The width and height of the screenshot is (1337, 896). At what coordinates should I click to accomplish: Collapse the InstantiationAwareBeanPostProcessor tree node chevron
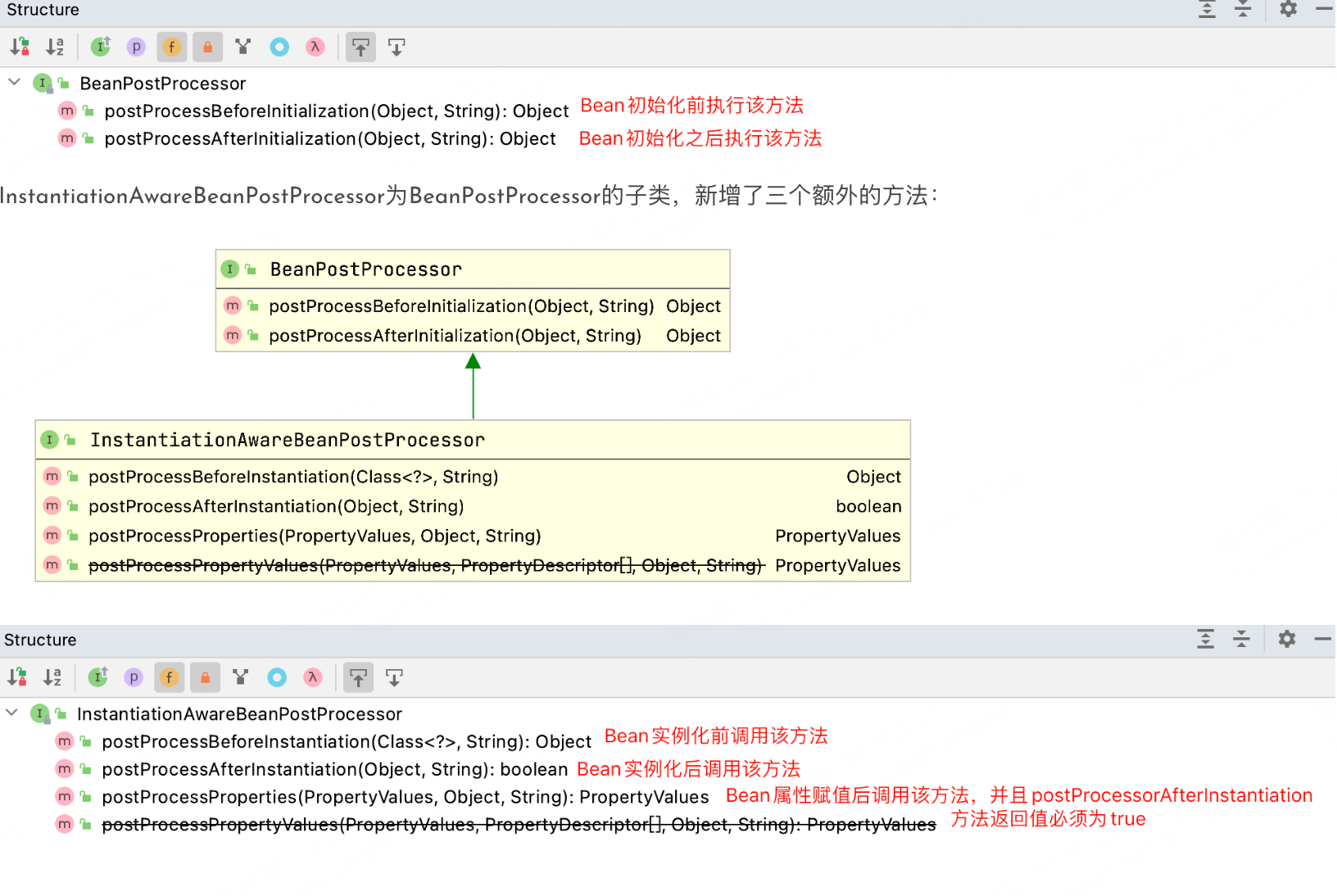click(x=11, y=713)
